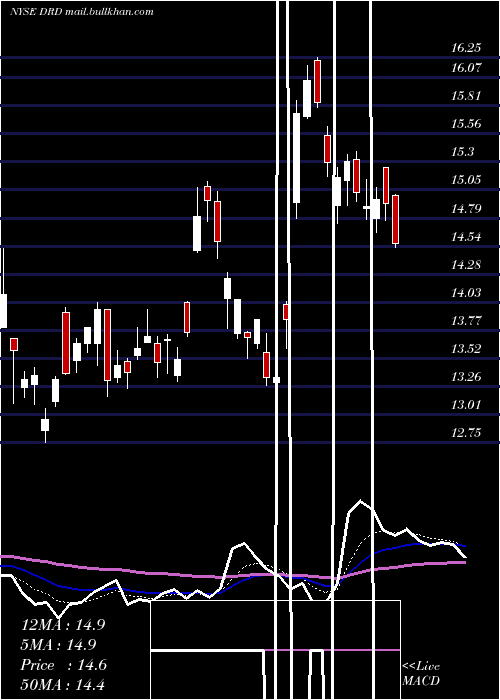Viewport: 500px width, 700px height.
Task: Click the highest red candlestick near 16.25
Action: (317, 82)
